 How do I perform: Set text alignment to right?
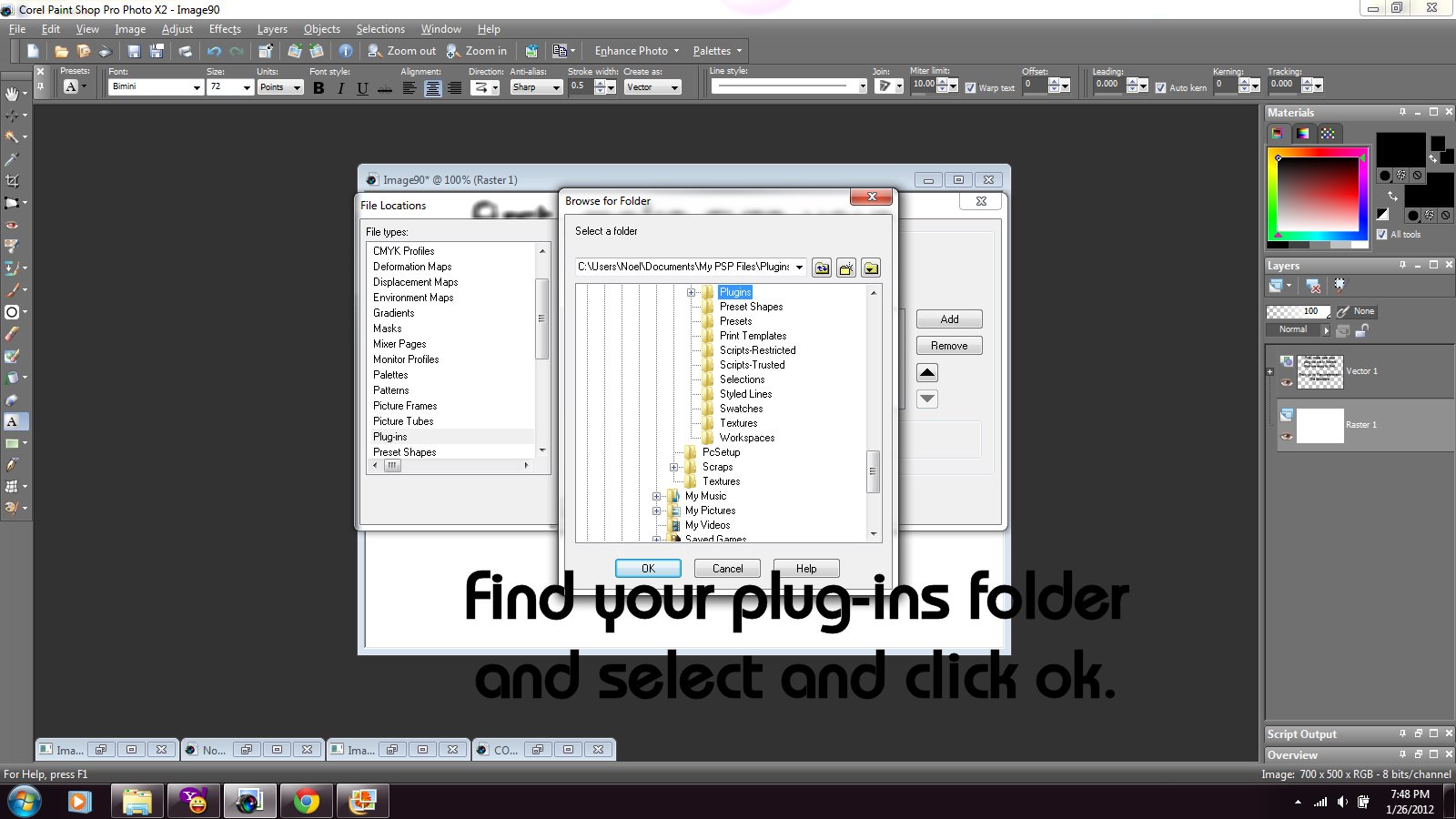tap(454, 87)
